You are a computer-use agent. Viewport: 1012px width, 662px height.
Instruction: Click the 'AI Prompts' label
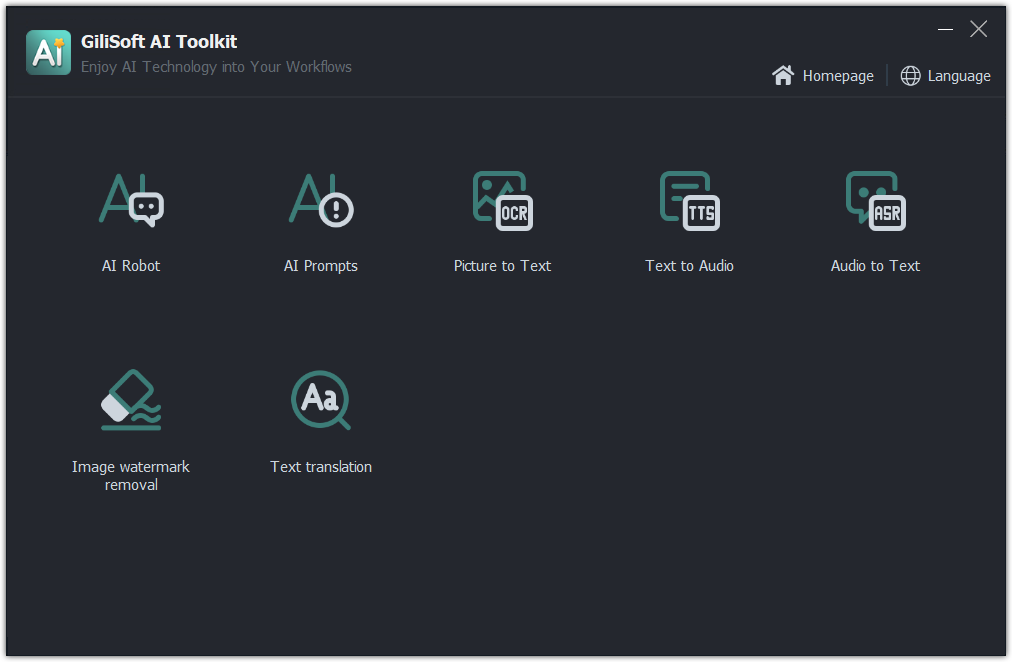click(321, 266)
